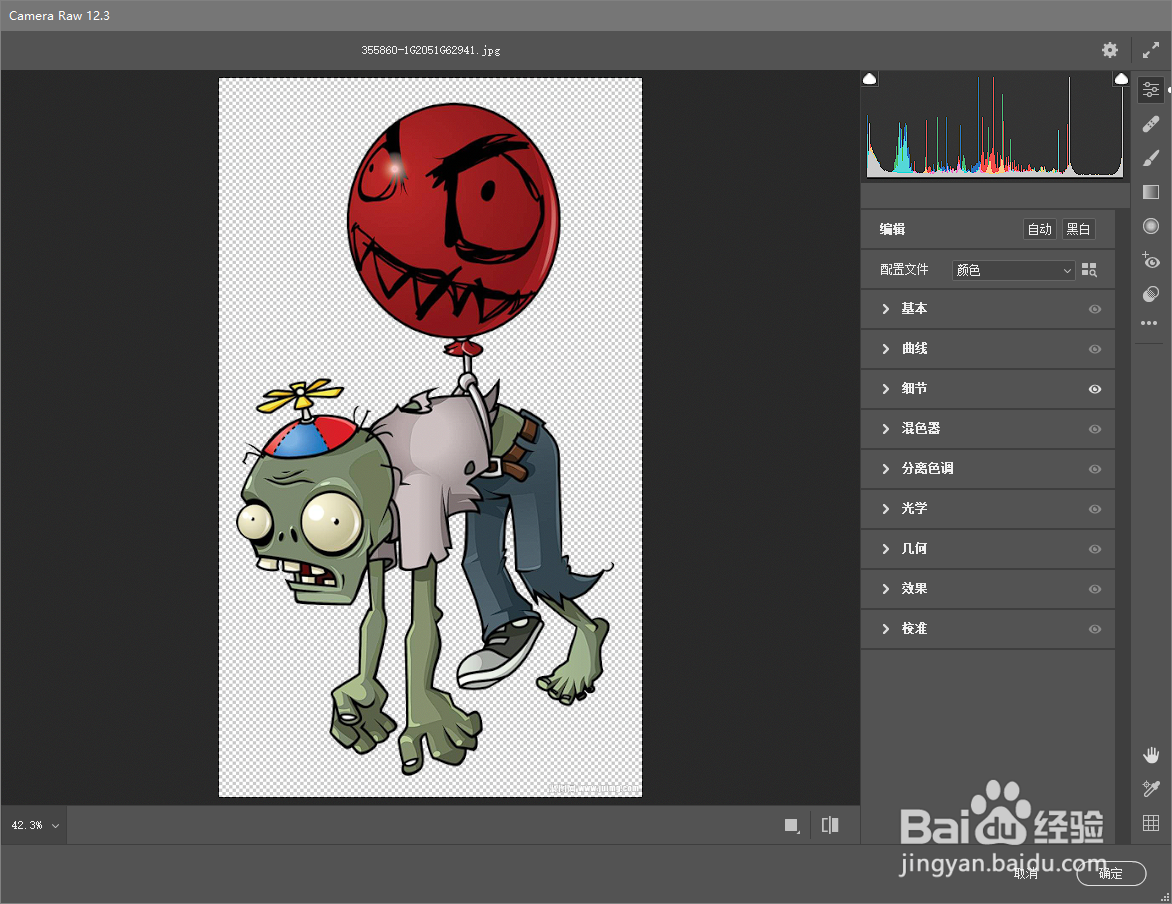Click the 基本 panel label
1172x904 pixels.
point(914,309)
